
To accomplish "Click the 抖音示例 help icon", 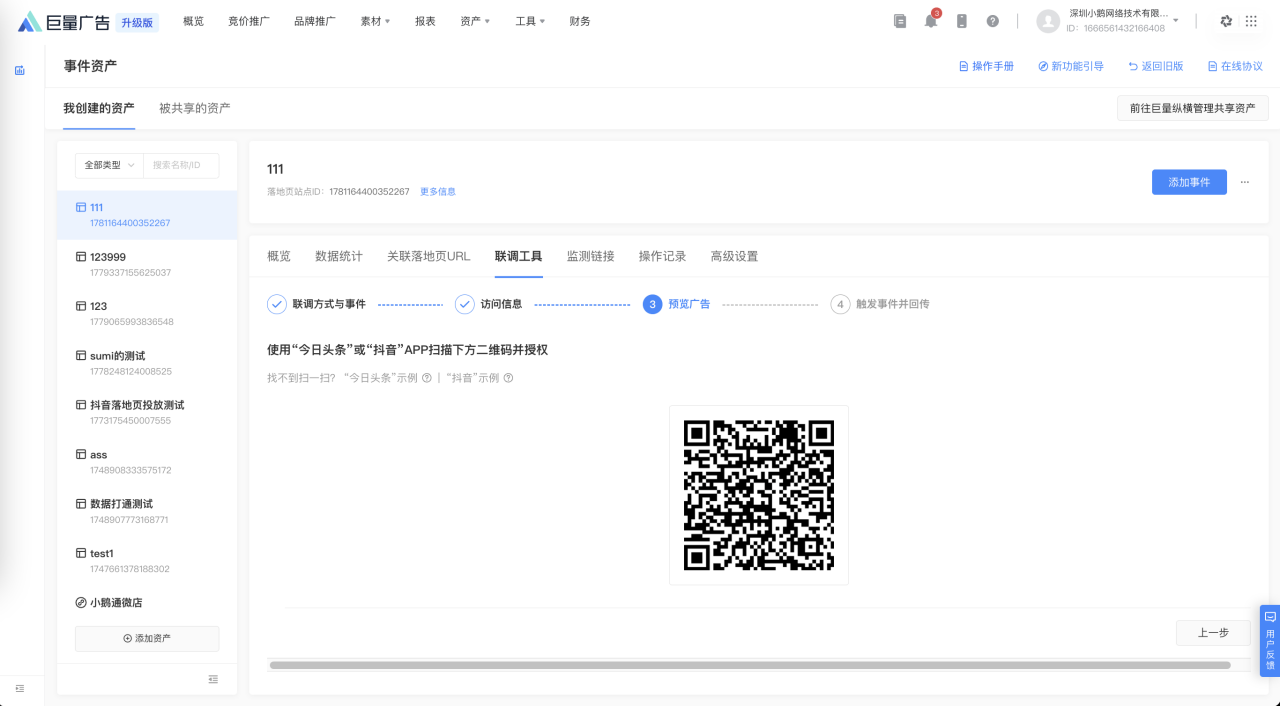I will pos(508,378).
